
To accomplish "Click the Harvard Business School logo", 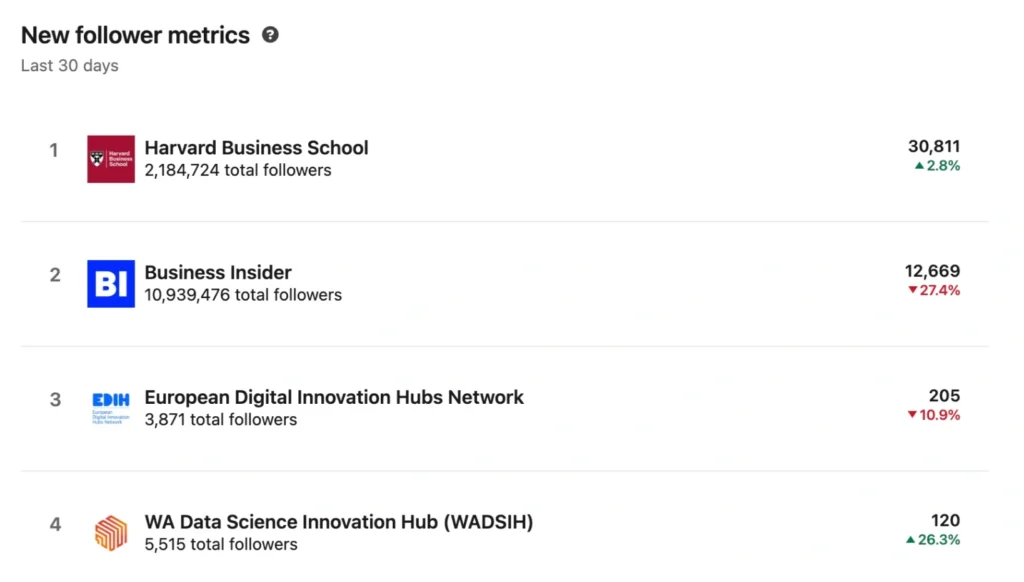I will click(110, 159).
